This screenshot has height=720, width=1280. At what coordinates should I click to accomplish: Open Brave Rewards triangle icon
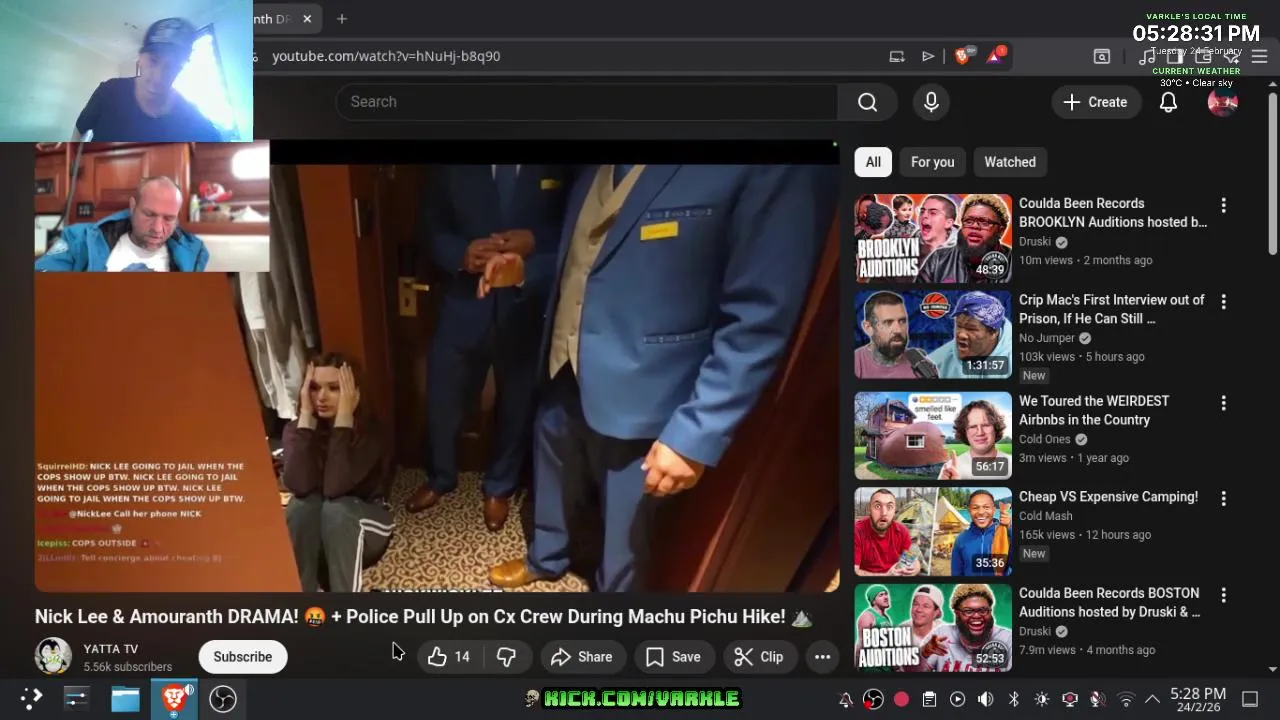pos(995,56)
